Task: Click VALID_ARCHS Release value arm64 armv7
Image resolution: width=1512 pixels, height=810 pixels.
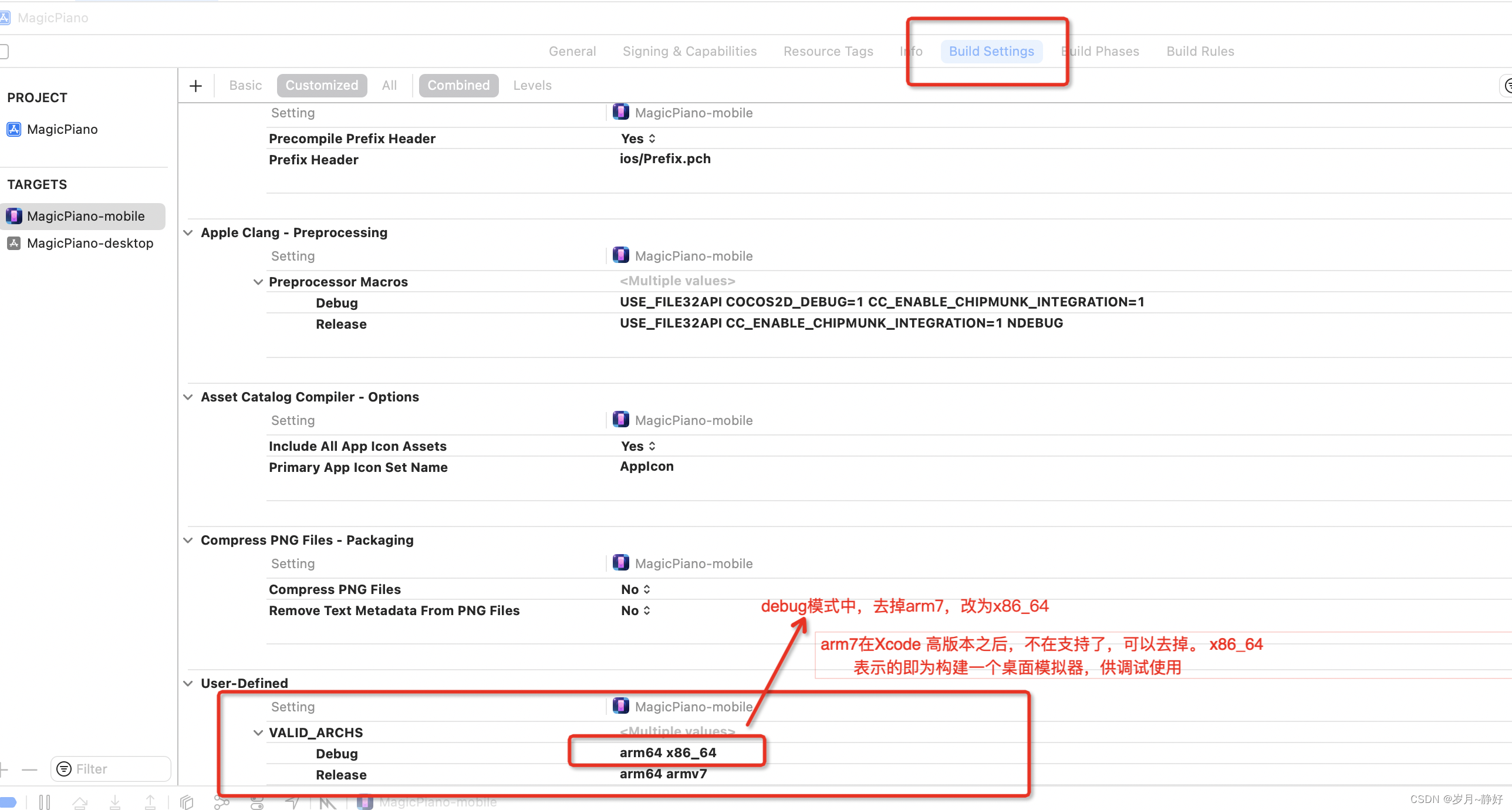Action: (x=663, y=774)
